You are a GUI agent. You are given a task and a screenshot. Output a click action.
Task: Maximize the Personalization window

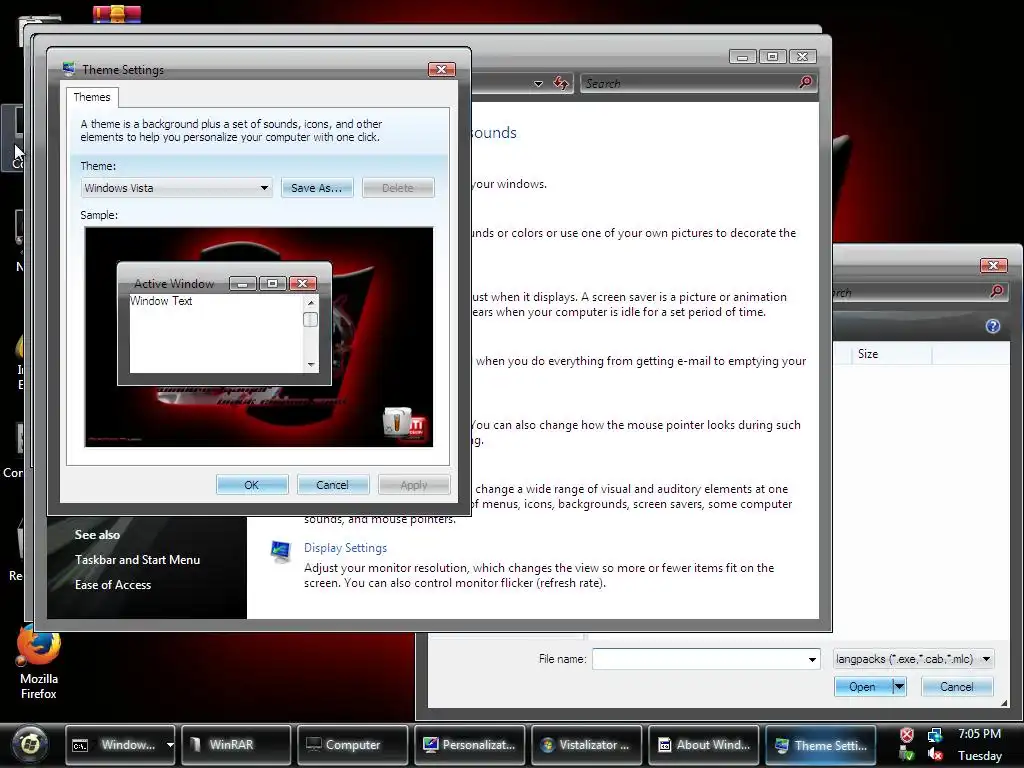tap(772, 57)
